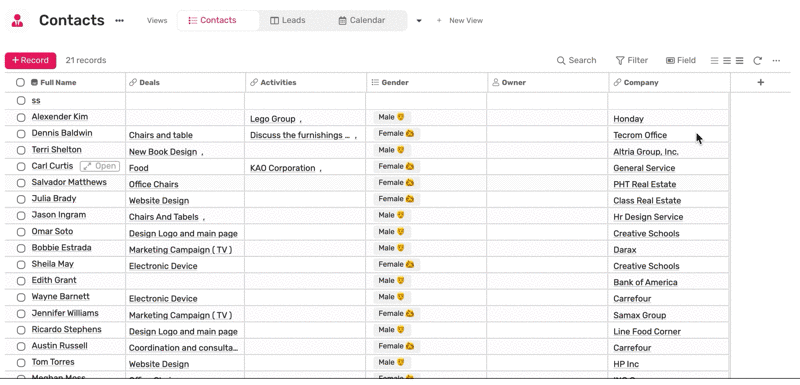Open the three-dot menu beside Contacts title
The image size is (800, 385).
[119, 21]
